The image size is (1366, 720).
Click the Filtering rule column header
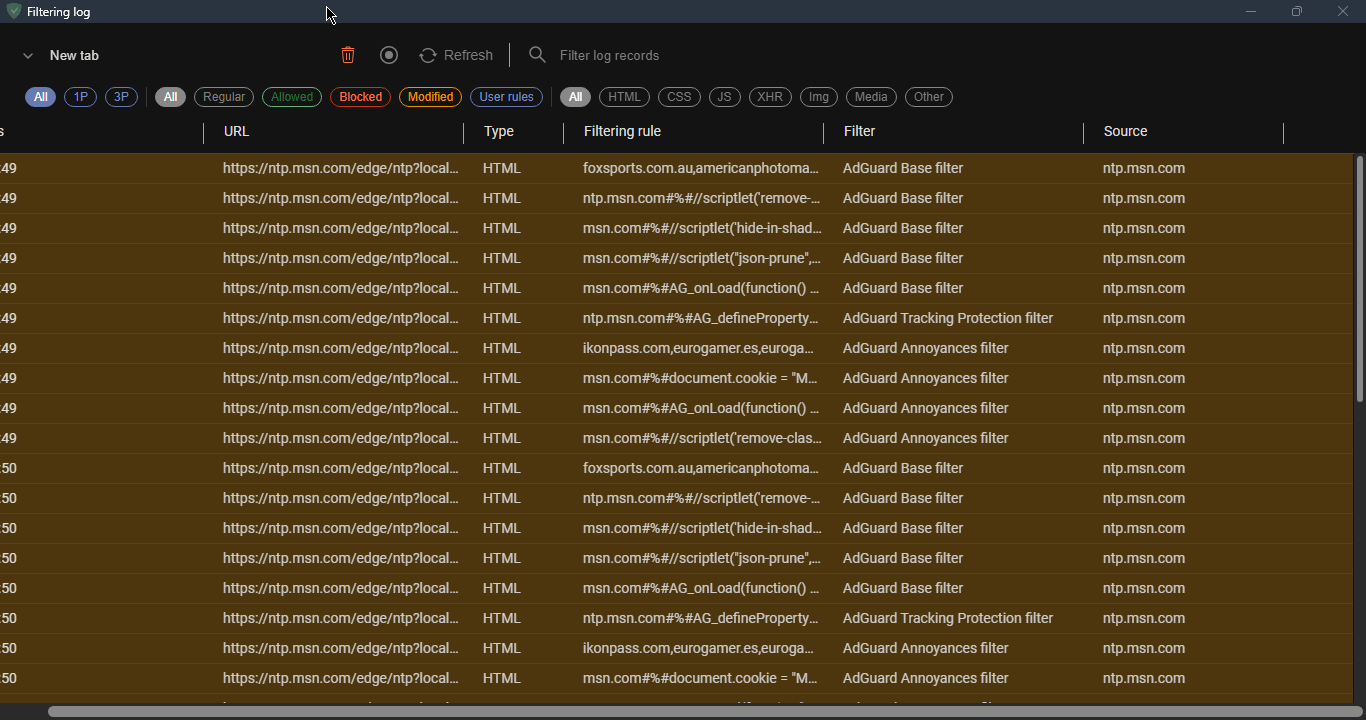click(622, 131)
